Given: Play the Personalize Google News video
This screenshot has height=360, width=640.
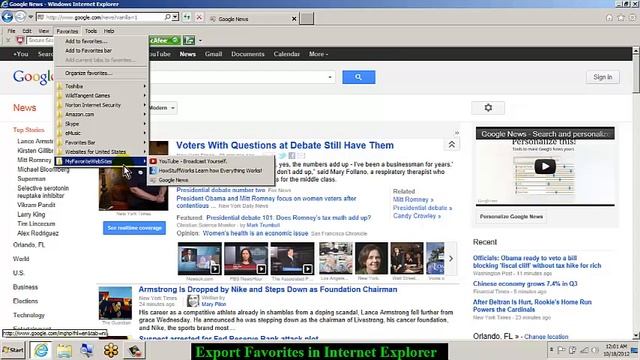Looking at the screenshot, I should pyautogui.click(x=545, y=166).
